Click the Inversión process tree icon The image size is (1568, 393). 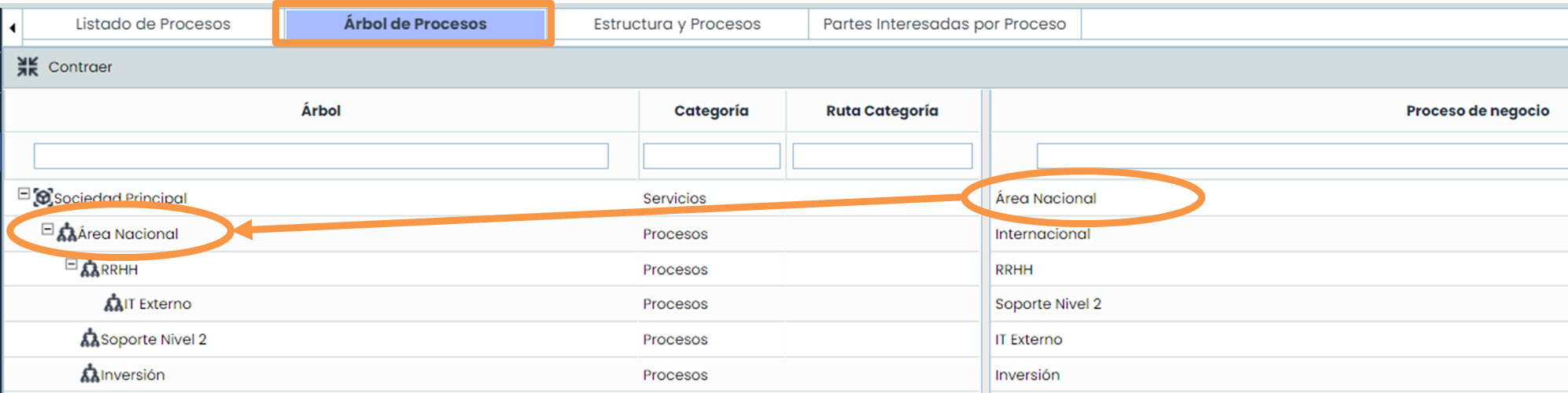(x=90, y=374)
